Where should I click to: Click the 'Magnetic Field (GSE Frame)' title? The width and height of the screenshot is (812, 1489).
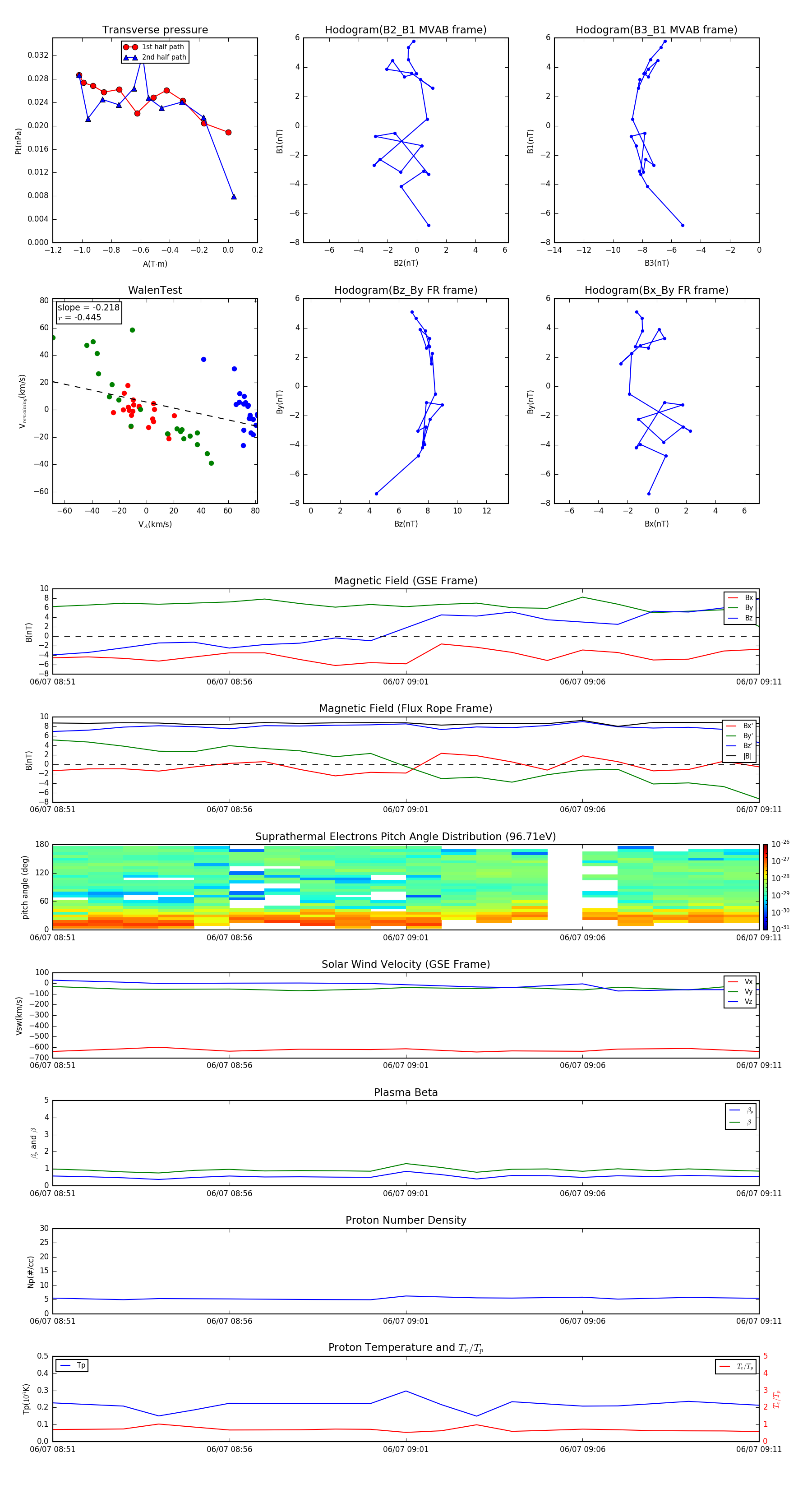[x=406, y=581]
